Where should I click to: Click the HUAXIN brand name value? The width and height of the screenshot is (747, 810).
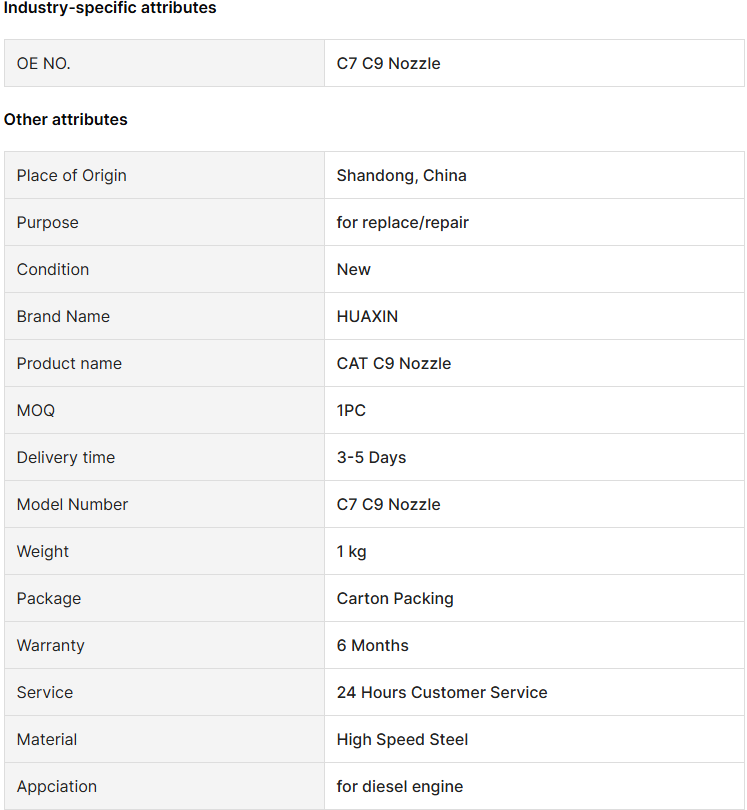[x=367, y=317]
